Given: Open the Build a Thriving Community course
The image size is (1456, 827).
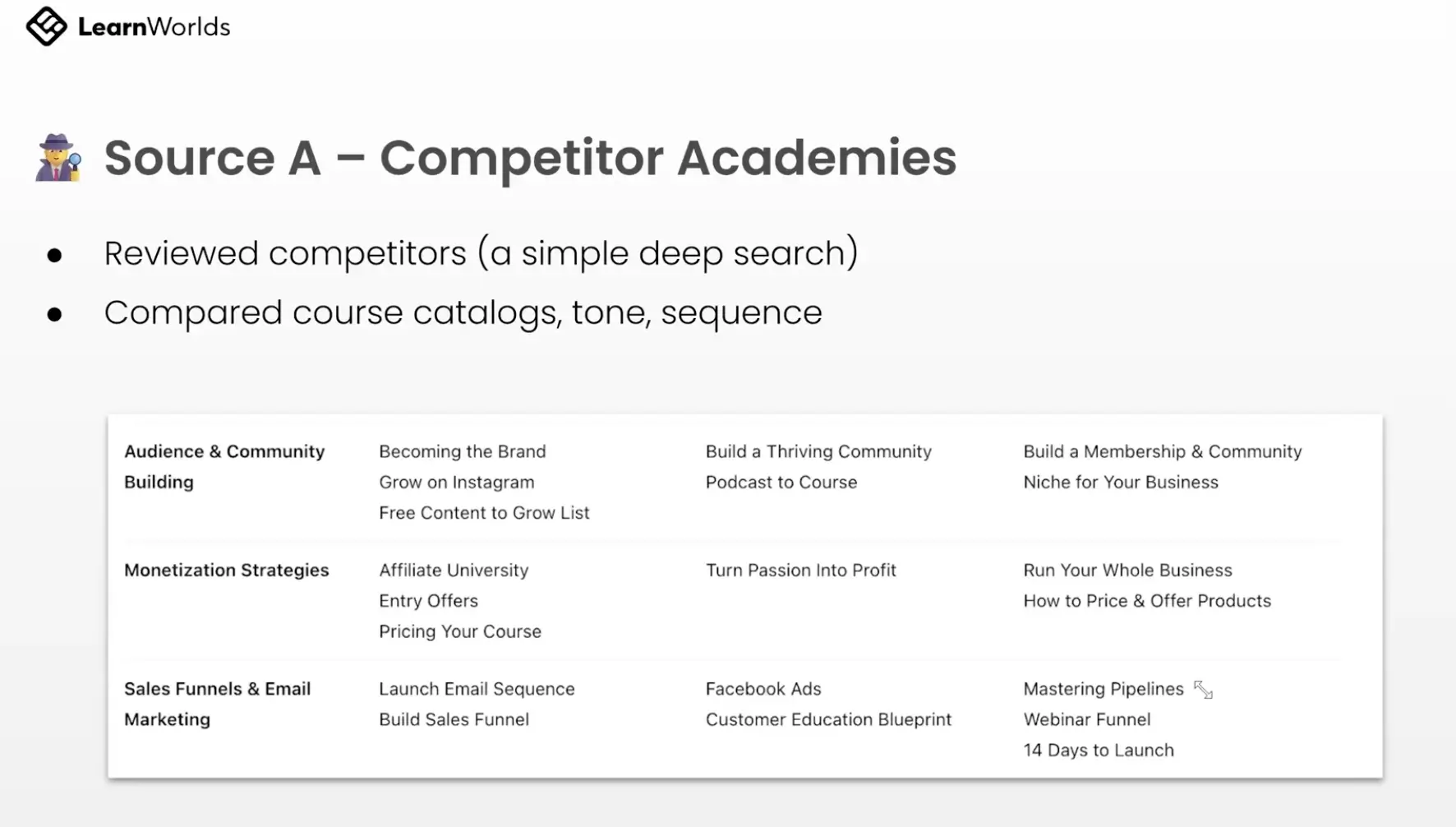Looking at the screenshot, I should point(818,451).
